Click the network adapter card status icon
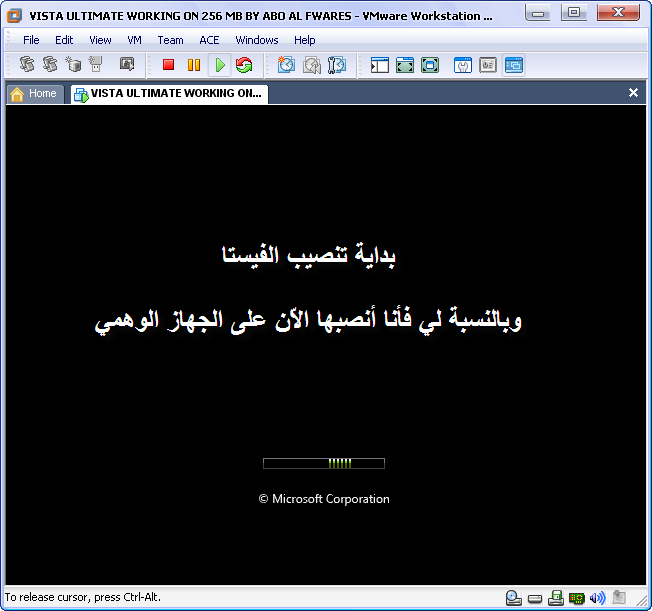 (x=577, y=599)
